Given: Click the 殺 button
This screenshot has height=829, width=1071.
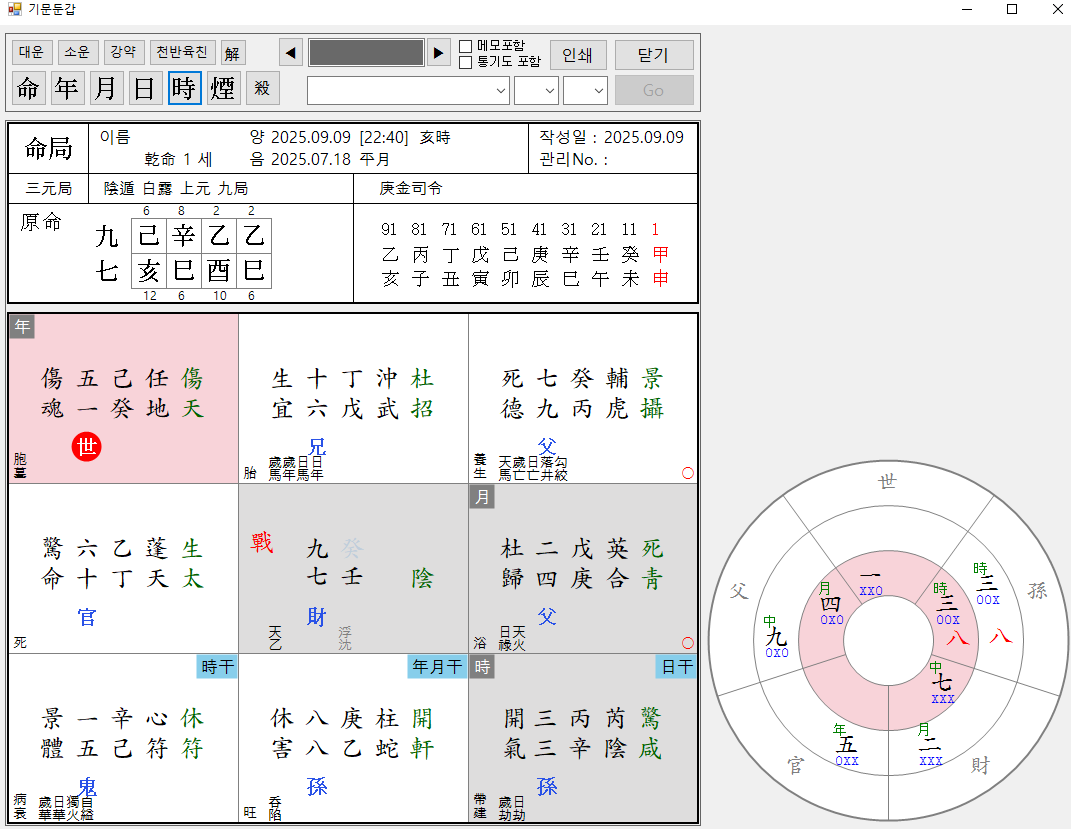Looking at the screenshot, I should click(262, 88).
